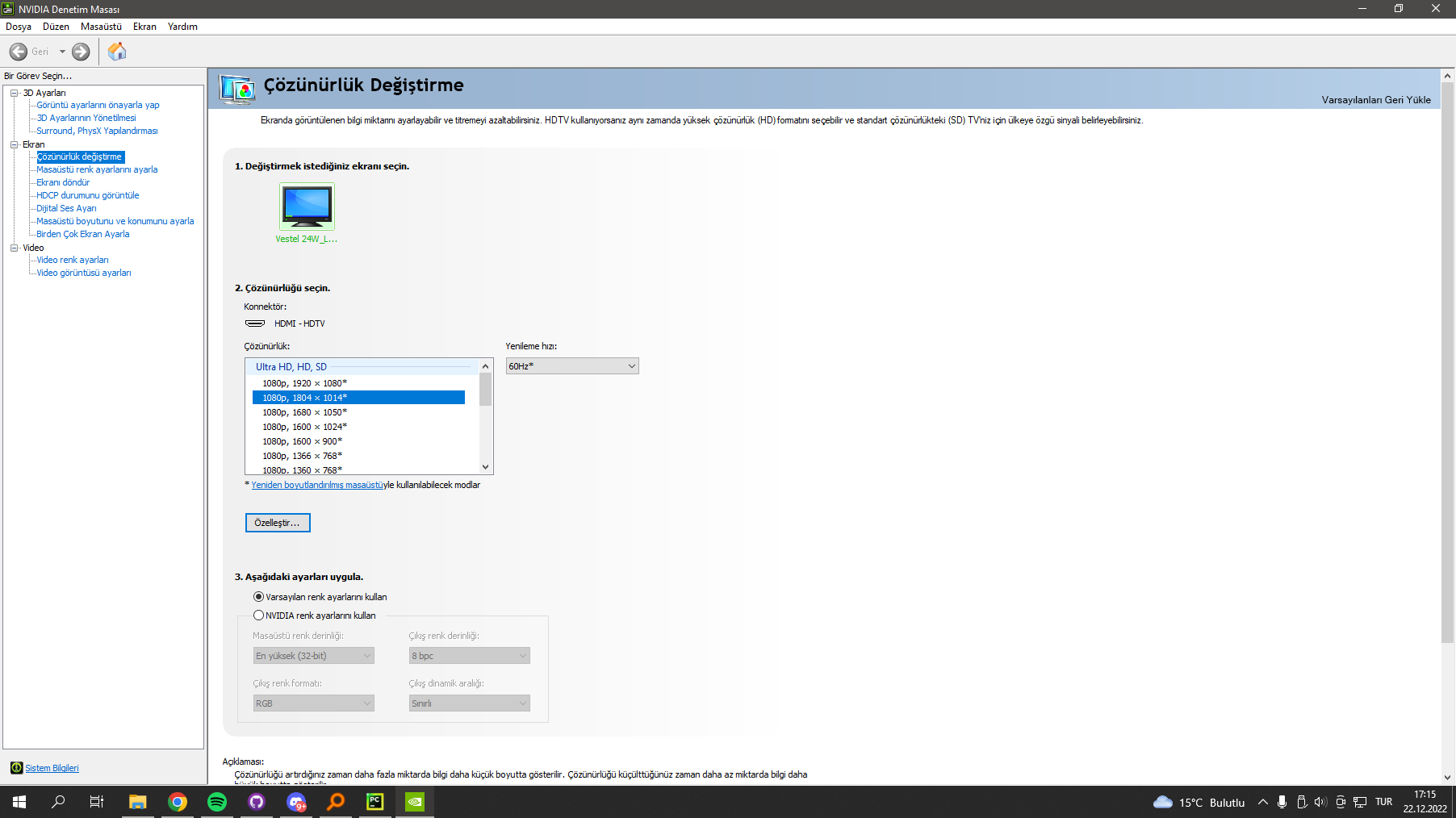Viewport: 1456px width, 818px height.
Task: Open Masaüstü renk ayarlarını ayarla
Action: (97, 169)
